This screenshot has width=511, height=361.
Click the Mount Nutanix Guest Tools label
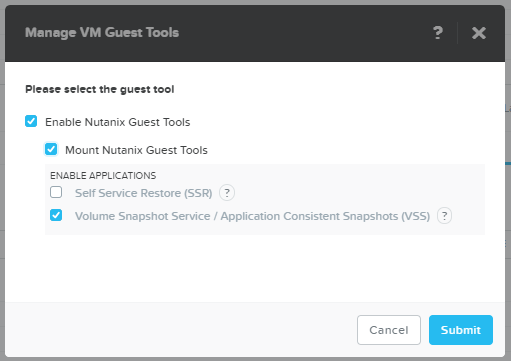tap(136, 150)
